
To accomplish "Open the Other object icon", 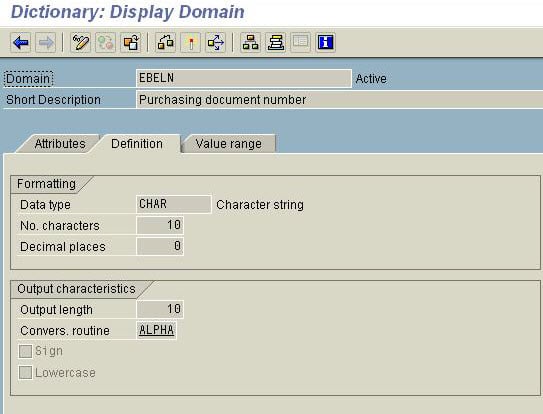I will click(131, 43).
